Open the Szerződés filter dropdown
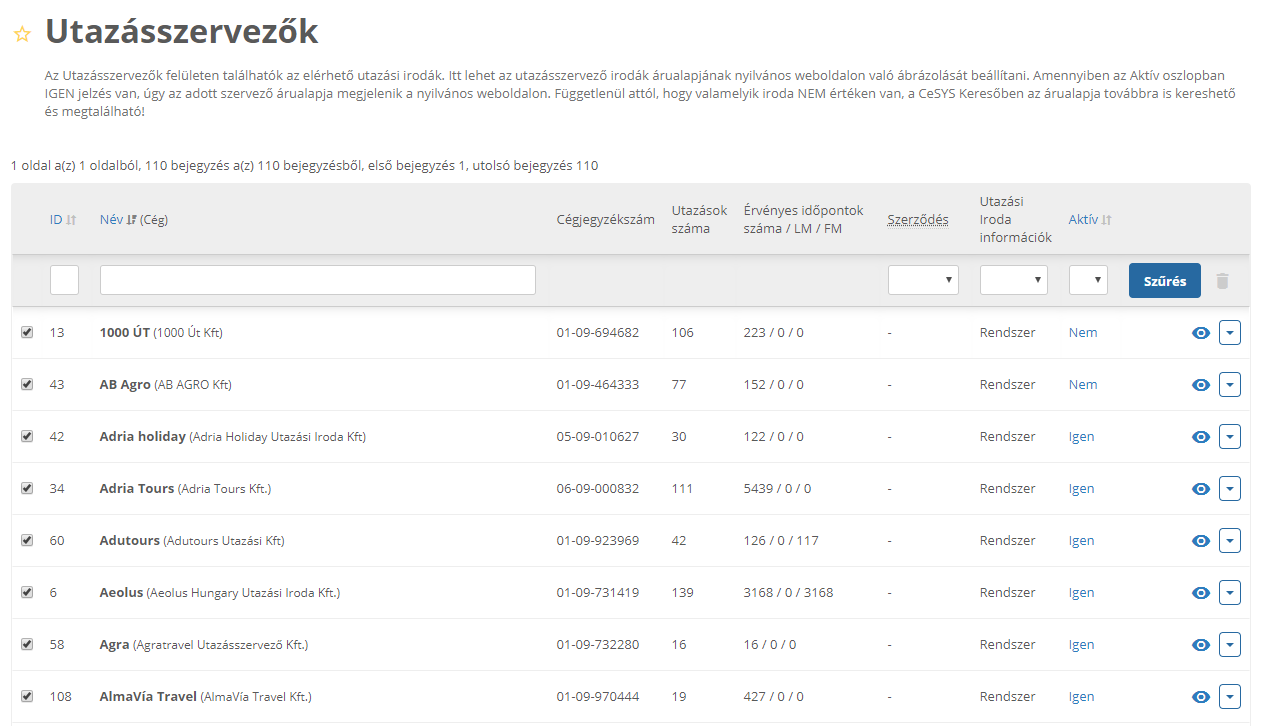 [923, 280]
